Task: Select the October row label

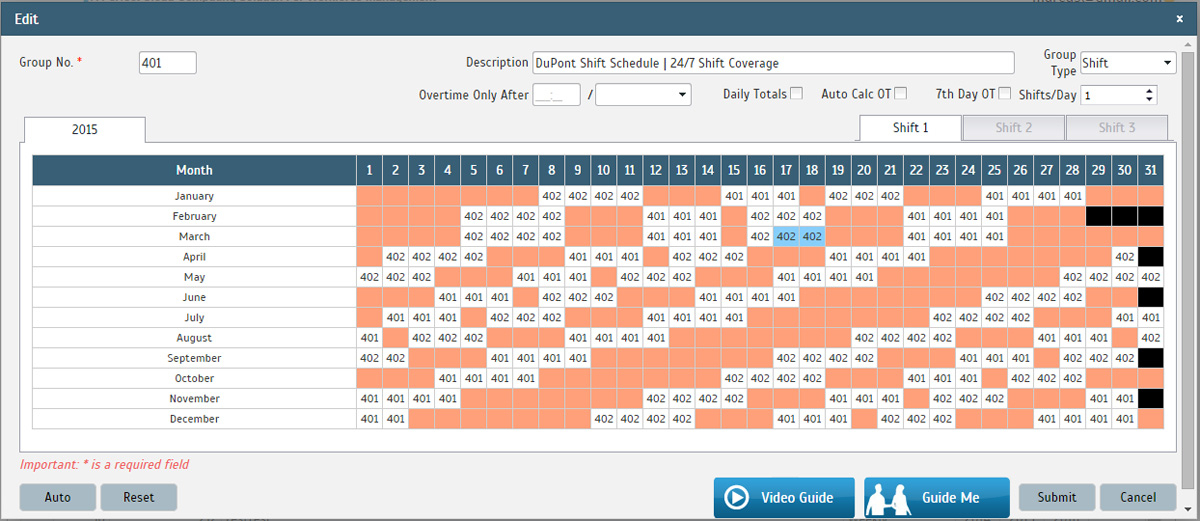Action: [195, 378]
